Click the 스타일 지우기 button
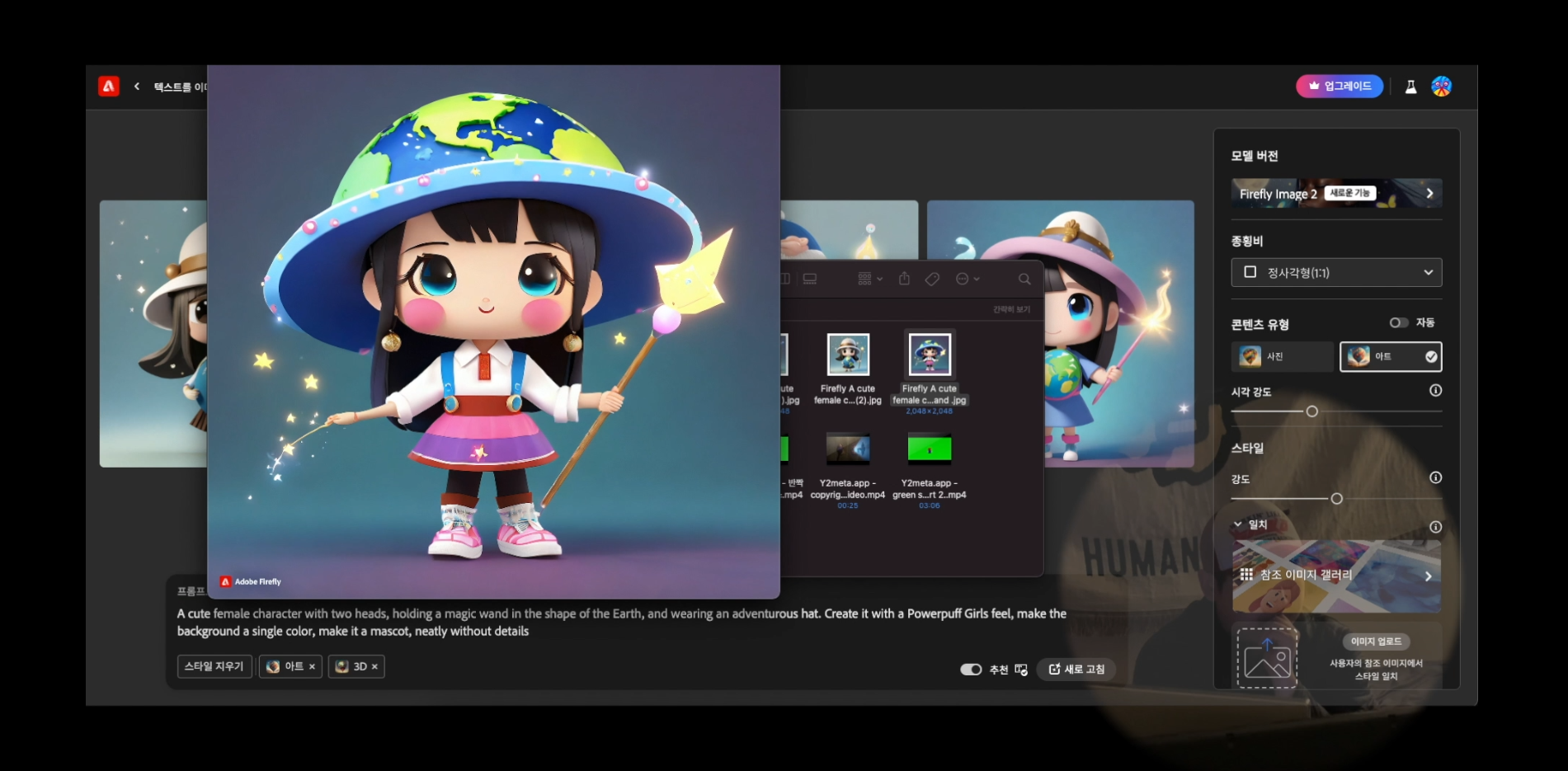 coord(214,666)
